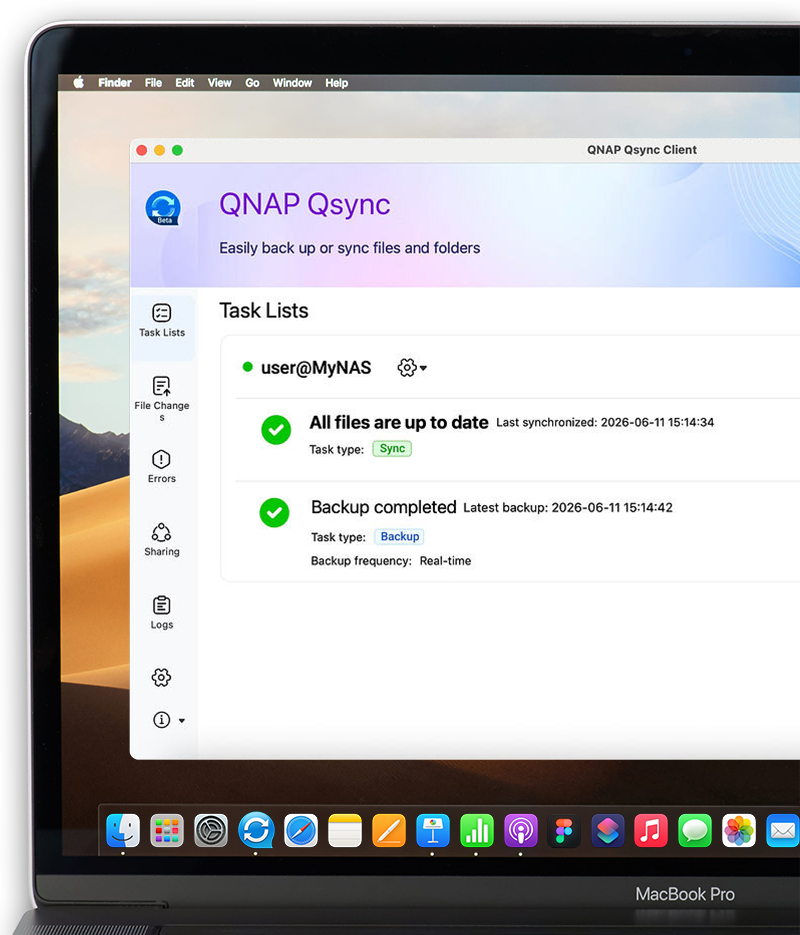Open the Errors section
800x935 pixels.
[162, 467]
